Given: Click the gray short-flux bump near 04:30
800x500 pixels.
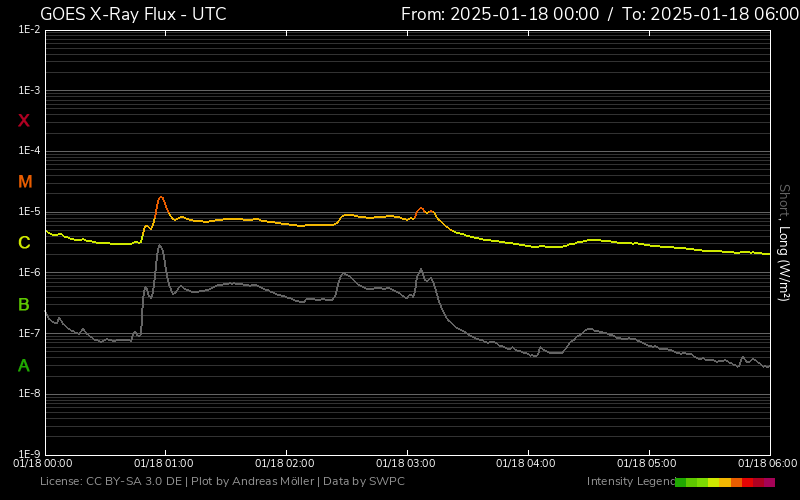Looking at the screenshot, I should coord(589,329).
